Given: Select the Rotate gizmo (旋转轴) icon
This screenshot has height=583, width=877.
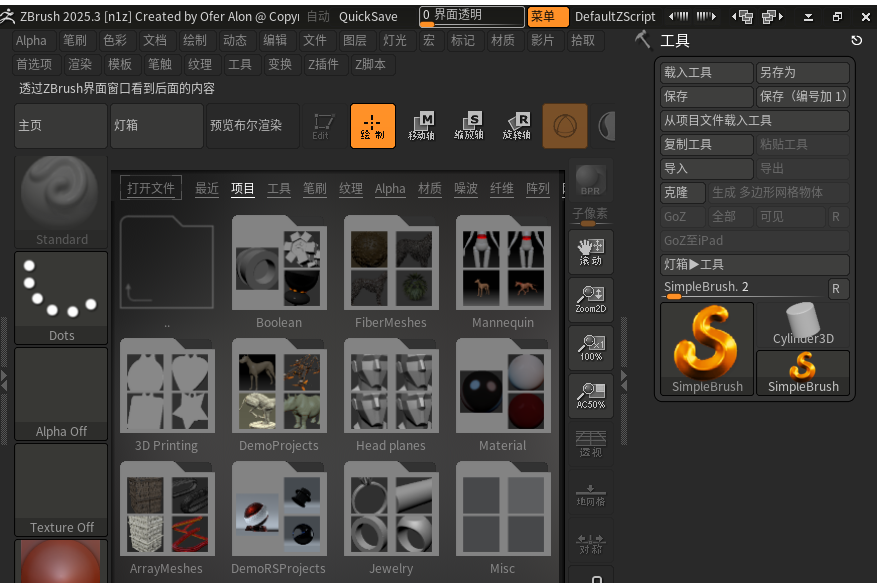Looking at the screenshot, I should coord(516,126).
